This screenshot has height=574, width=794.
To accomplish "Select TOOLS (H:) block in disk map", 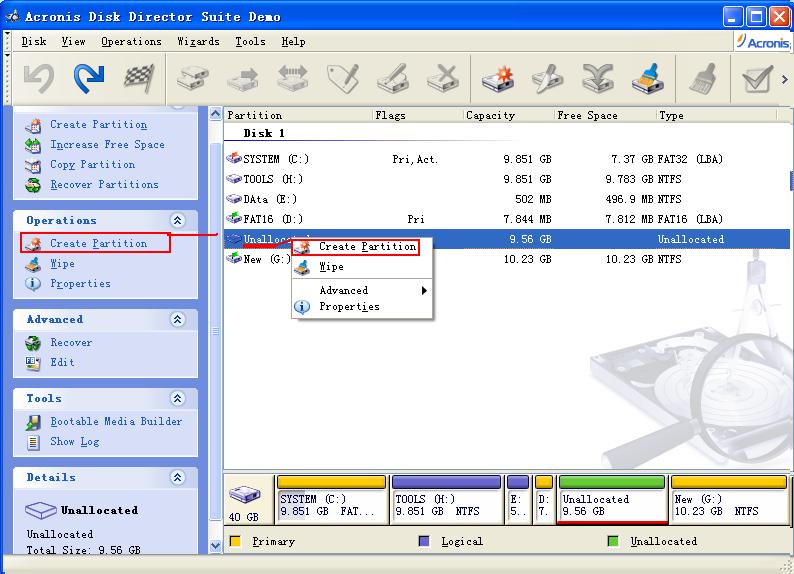I will (x=446, y=499).
